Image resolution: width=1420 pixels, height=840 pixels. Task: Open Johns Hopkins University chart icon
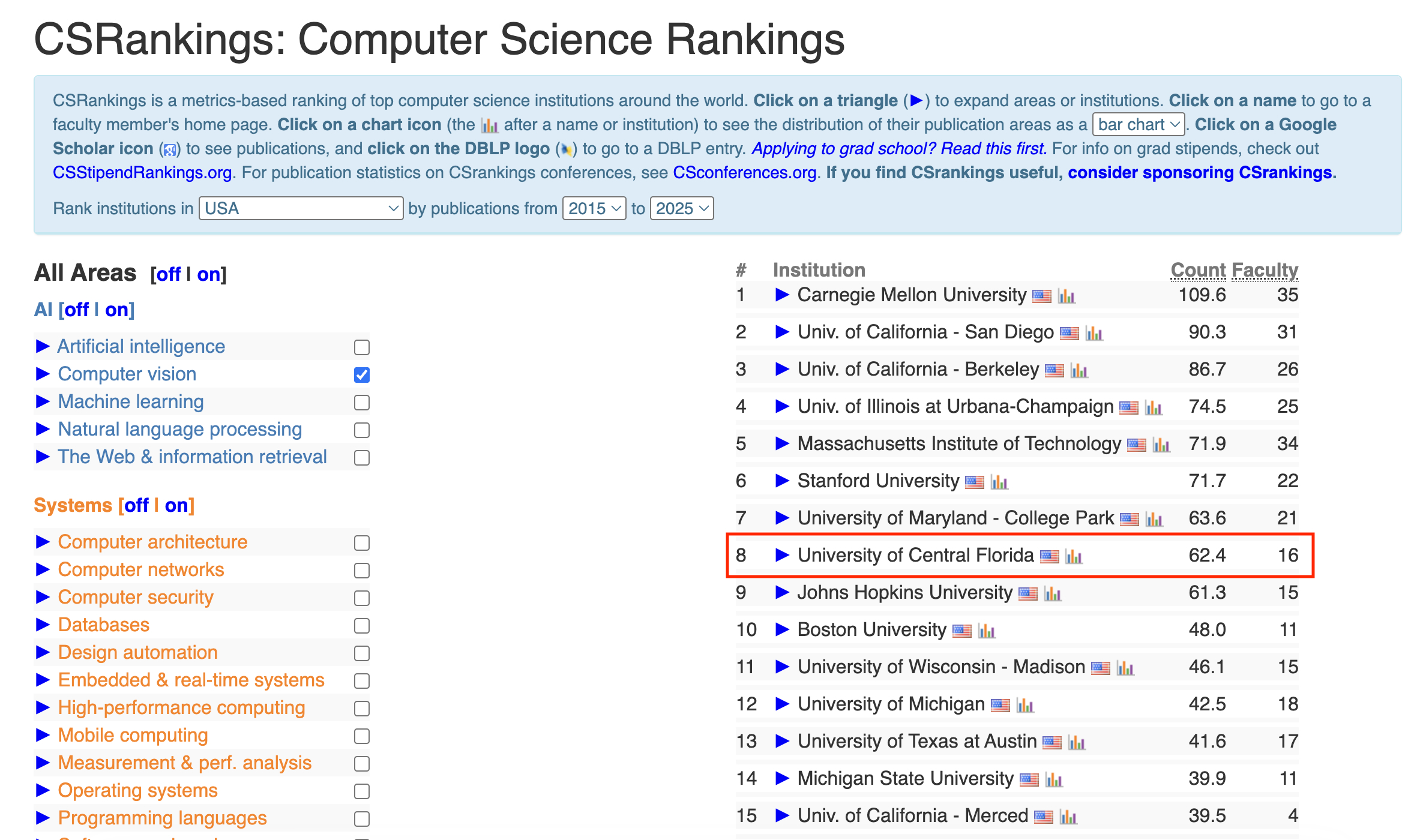1053,593
